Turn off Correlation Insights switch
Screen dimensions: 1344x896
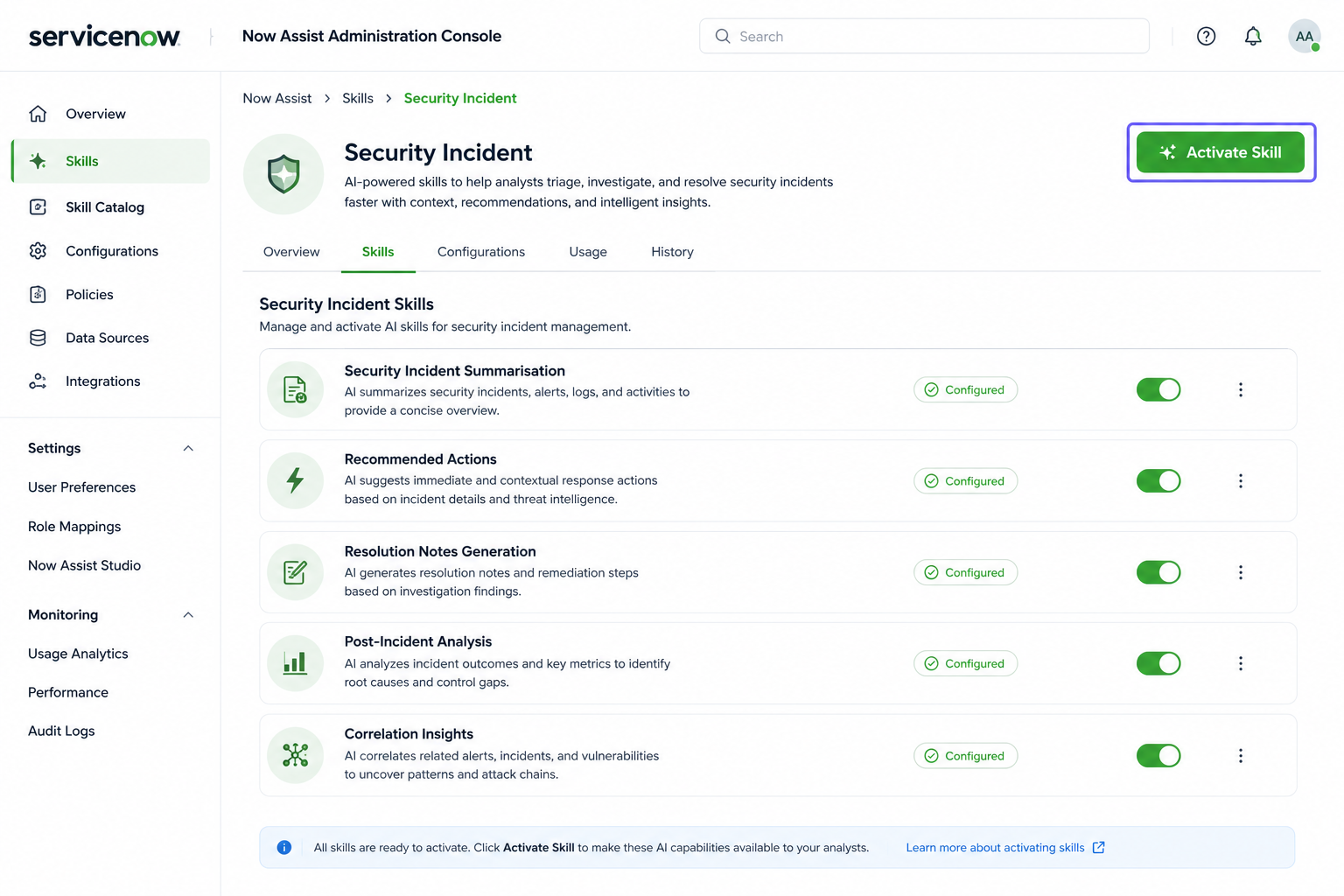[1158, 755]
